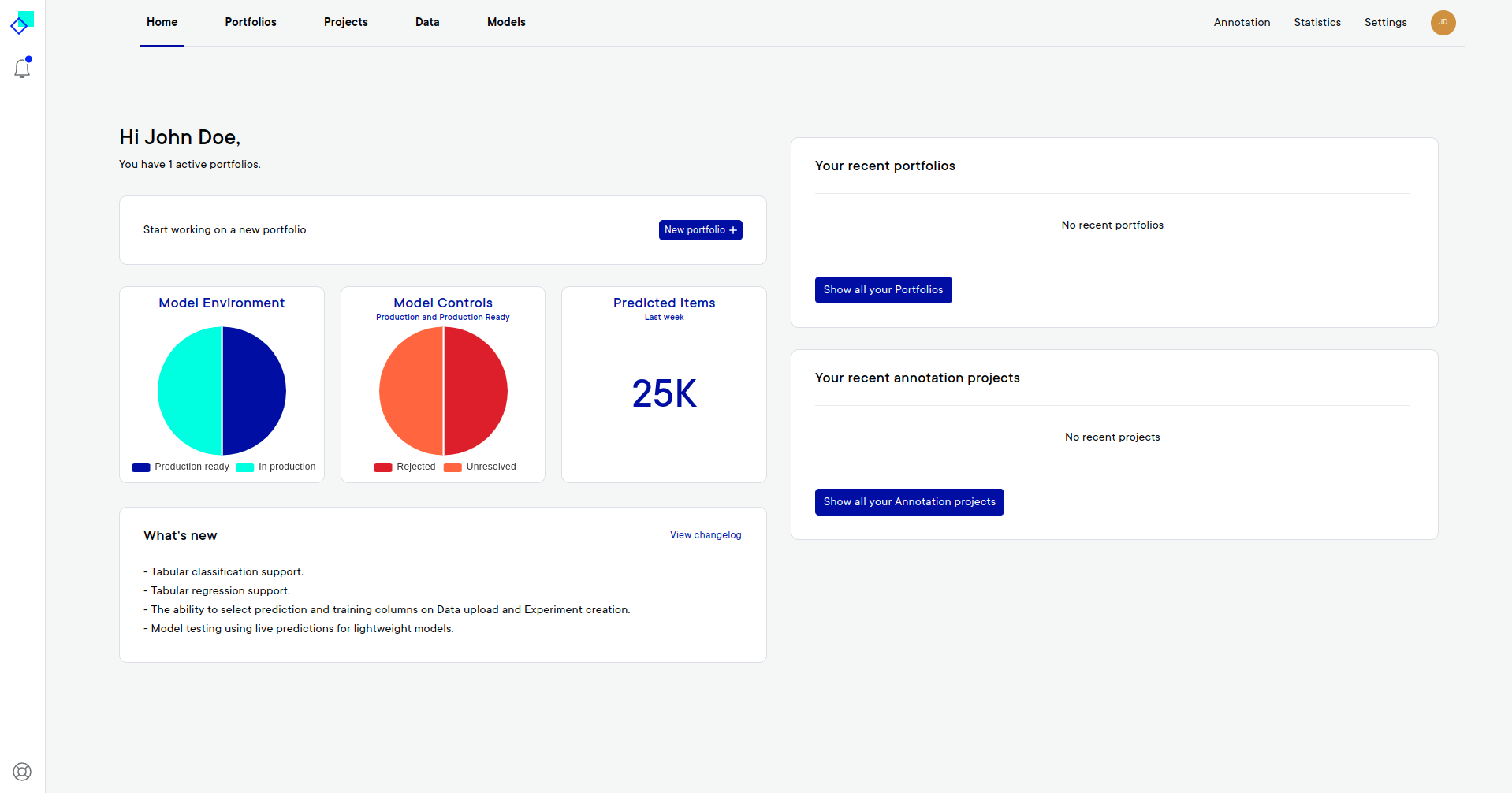This screenshot has width=1512, height=793.
Task: Toggle Unresolved legend swatch
Action: tap(452, 467)
